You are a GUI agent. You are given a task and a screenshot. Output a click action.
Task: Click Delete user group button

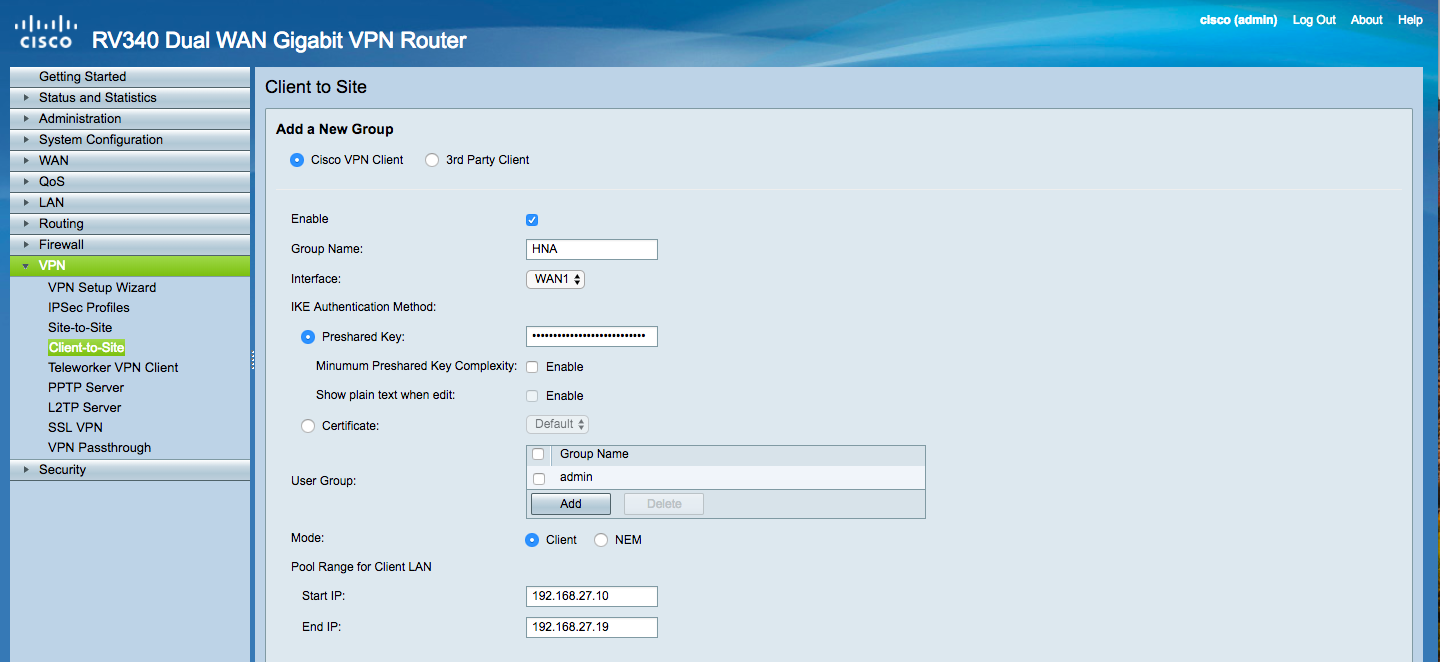point(664,504)
